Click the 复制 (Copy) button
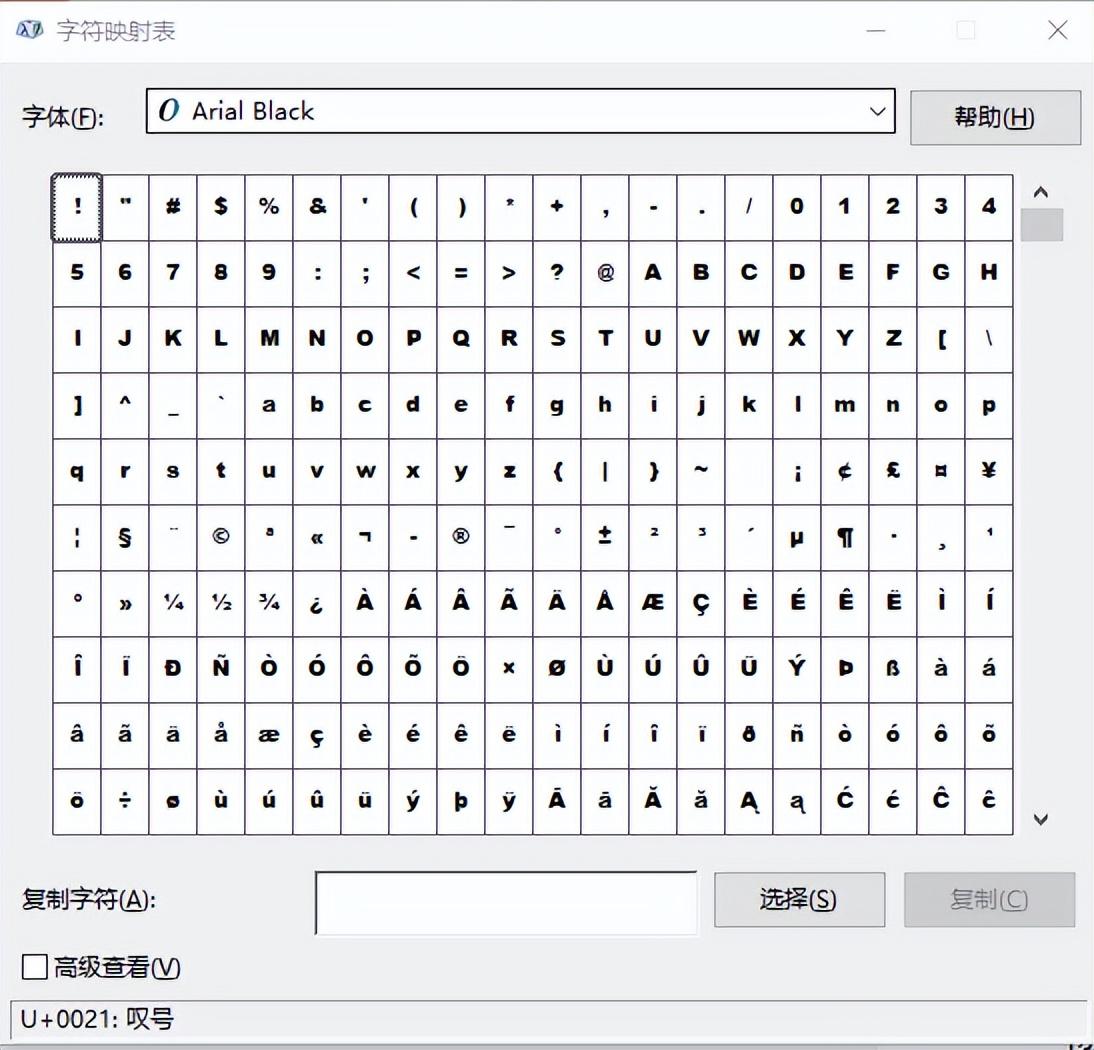Viewport: 1094px width, 1050px height. [989, 899]
